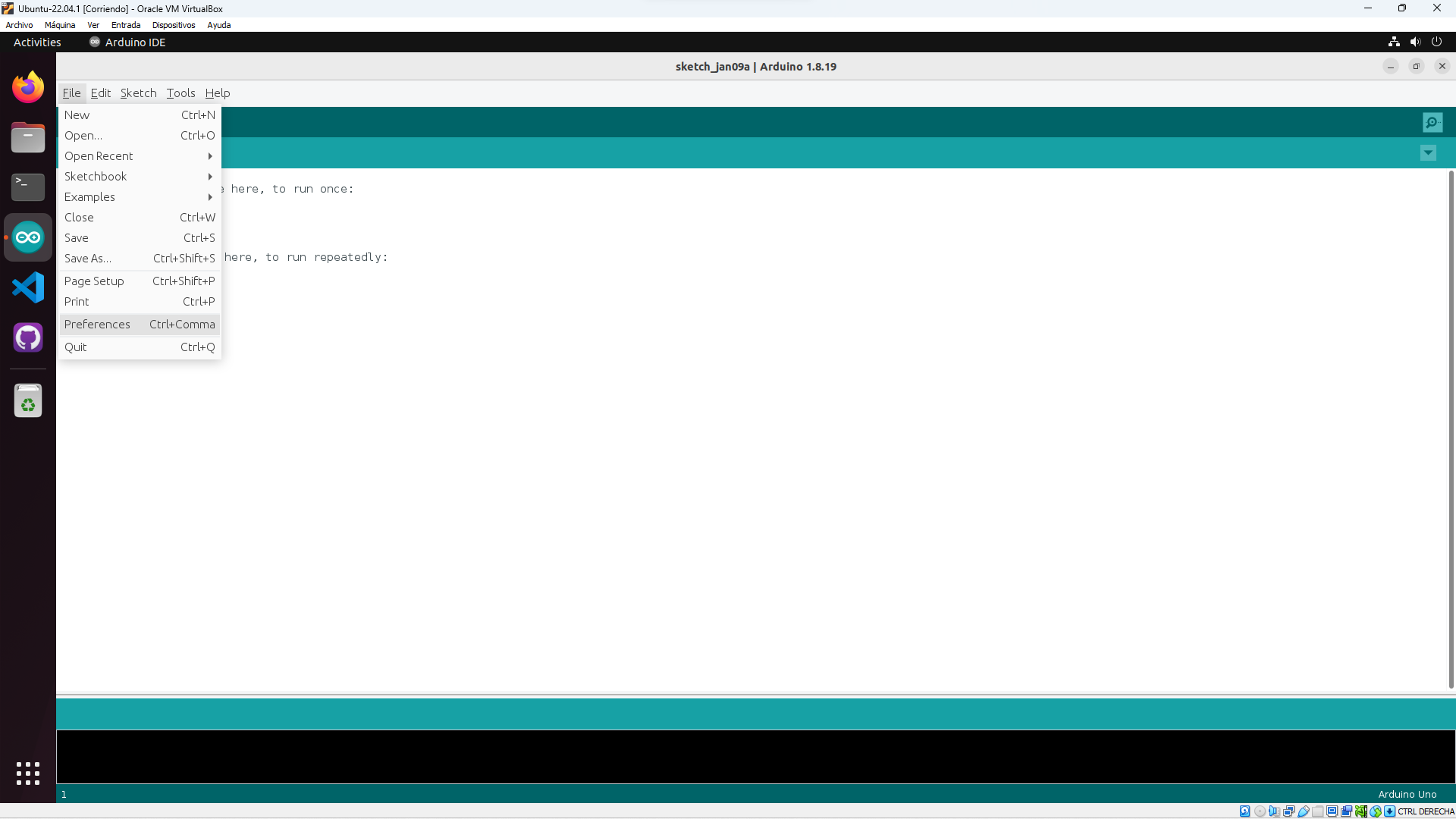This screenshot has width=1456, height=819.
Task: Open GitHub Desktop from the dock
Action: point(27,337)
